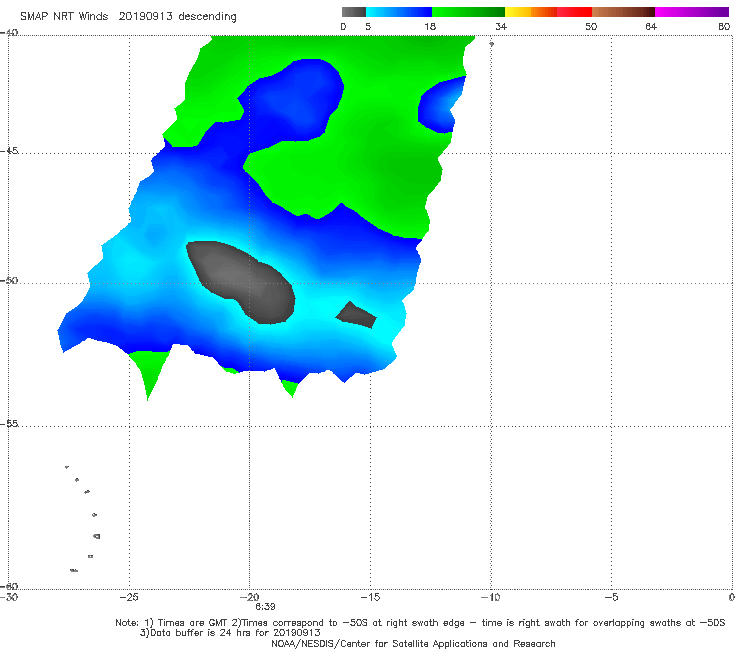
Task: Click the color bar label '34'
Action: pos(501,27)
